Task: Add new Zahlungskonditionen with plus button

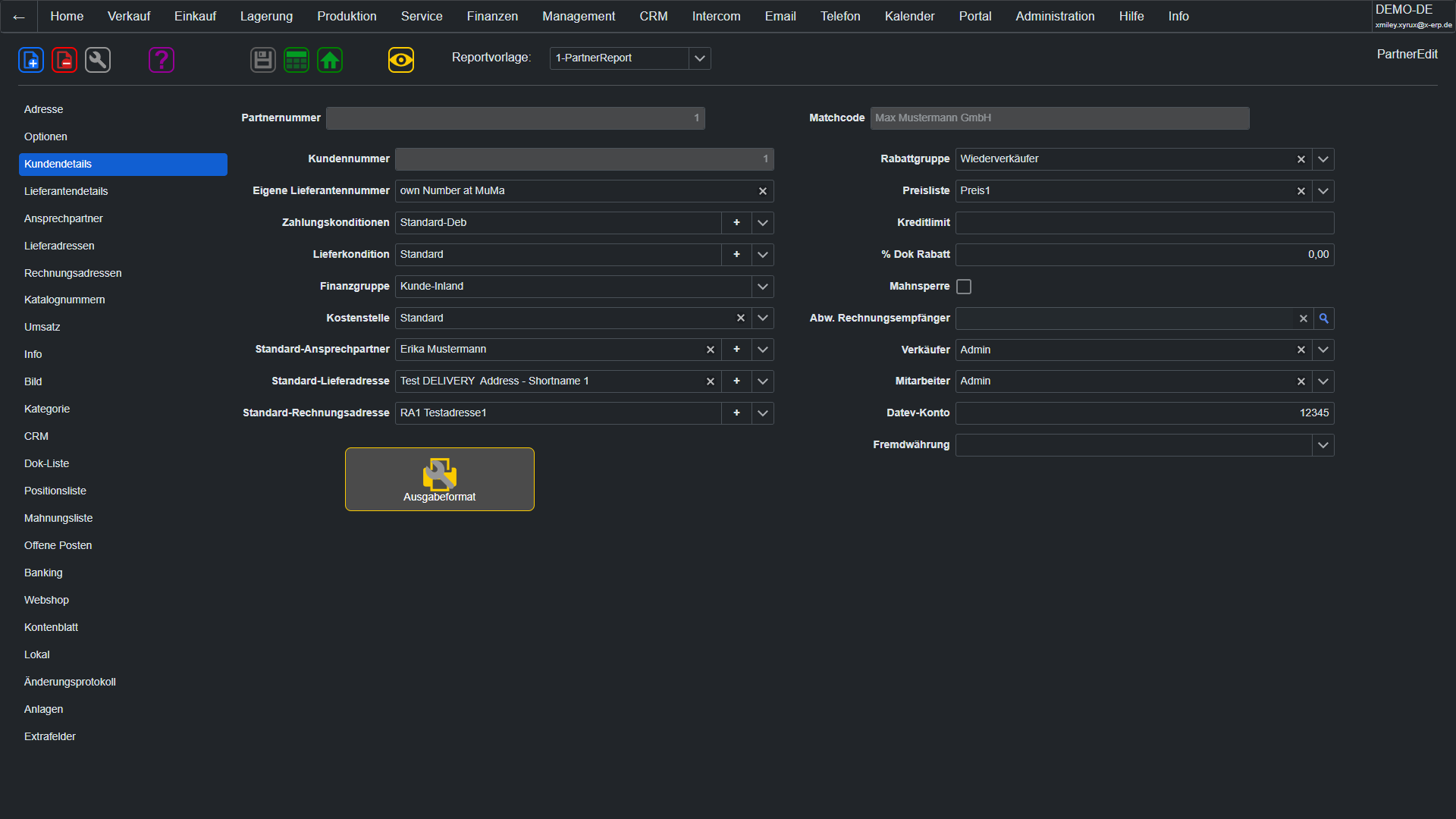Action: click(736, 223)
